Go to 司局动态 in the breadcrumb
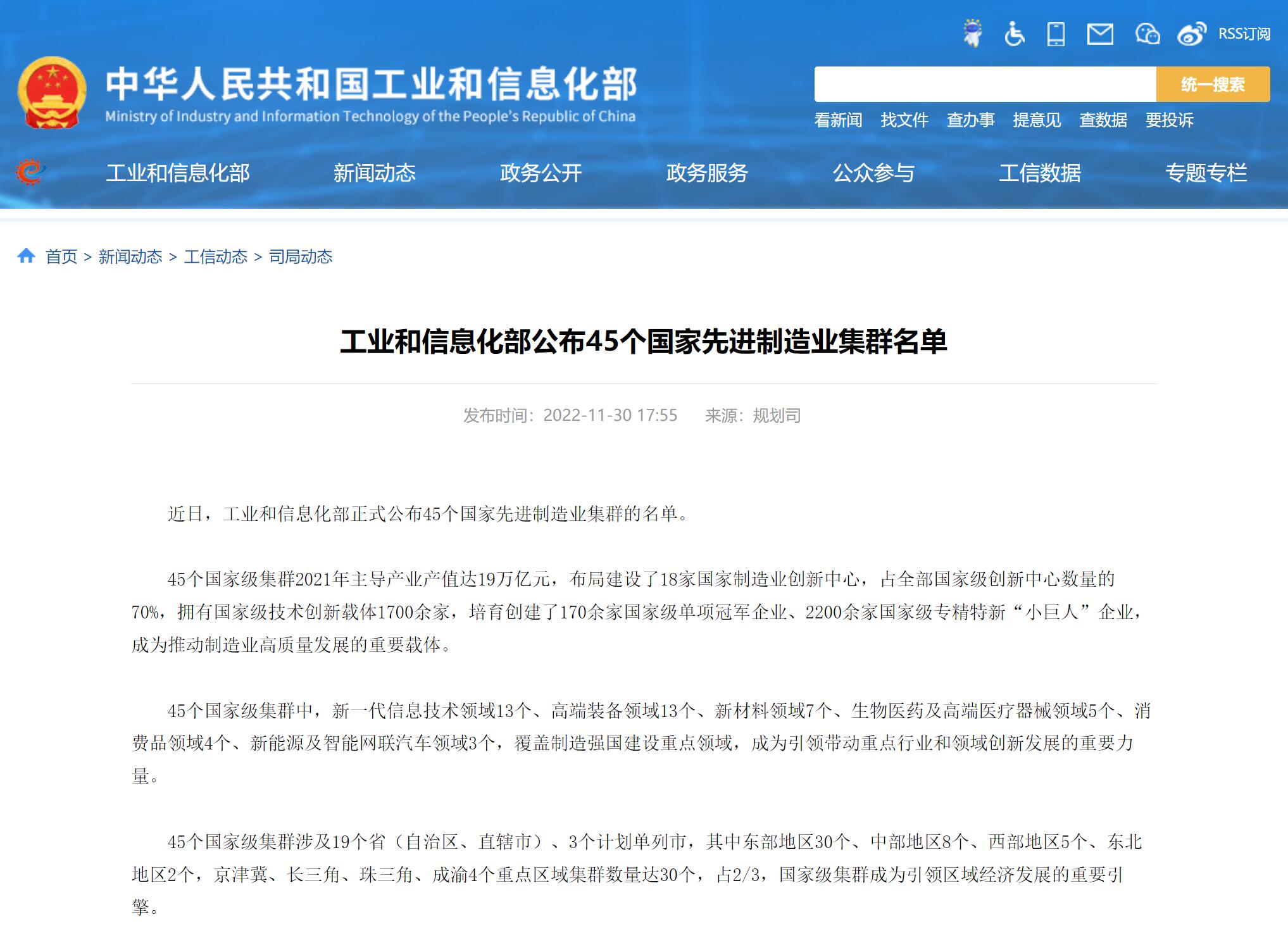Screen dimensions: 1288x926 tap(301, 256)
